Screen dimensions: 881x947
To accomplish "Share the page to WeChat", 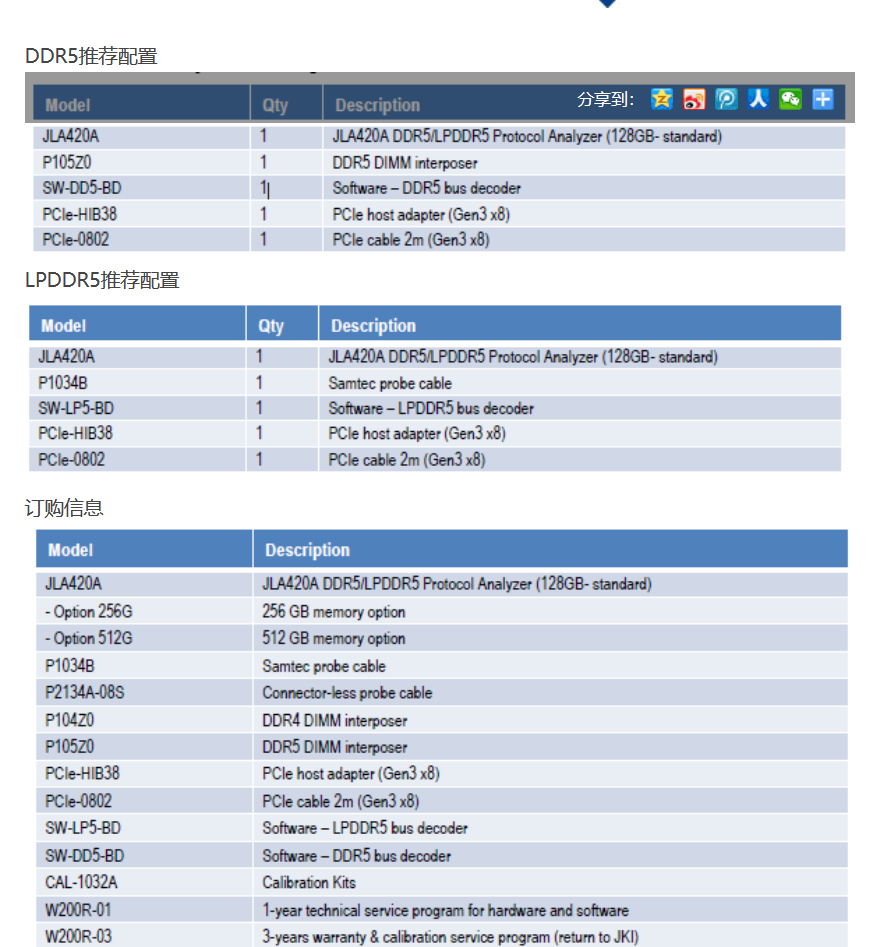I will pos(790,98).
